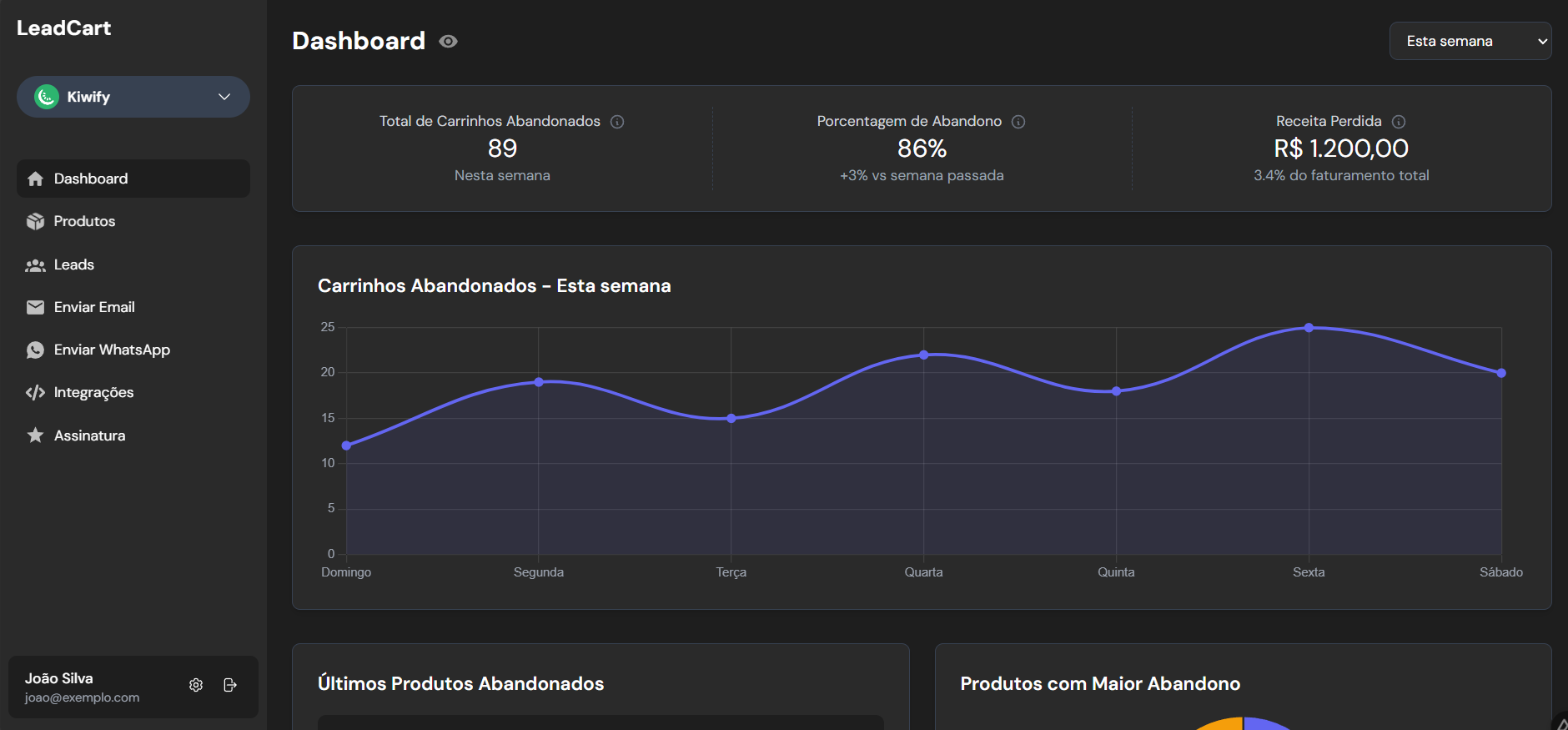Click the joao@exemplo.com email text

coord(83,697)
